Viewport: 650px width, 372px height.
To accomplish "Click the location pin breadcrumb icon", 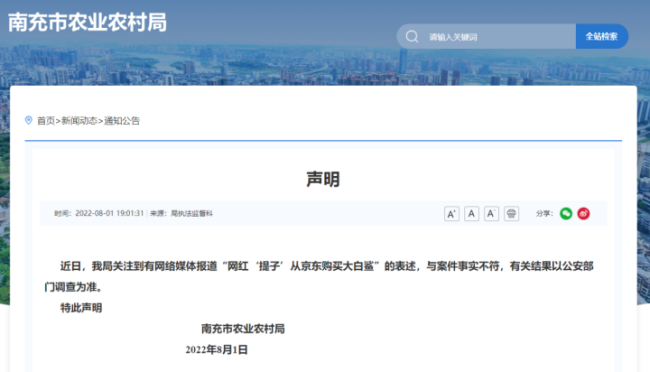I will [x=29, y=120].
